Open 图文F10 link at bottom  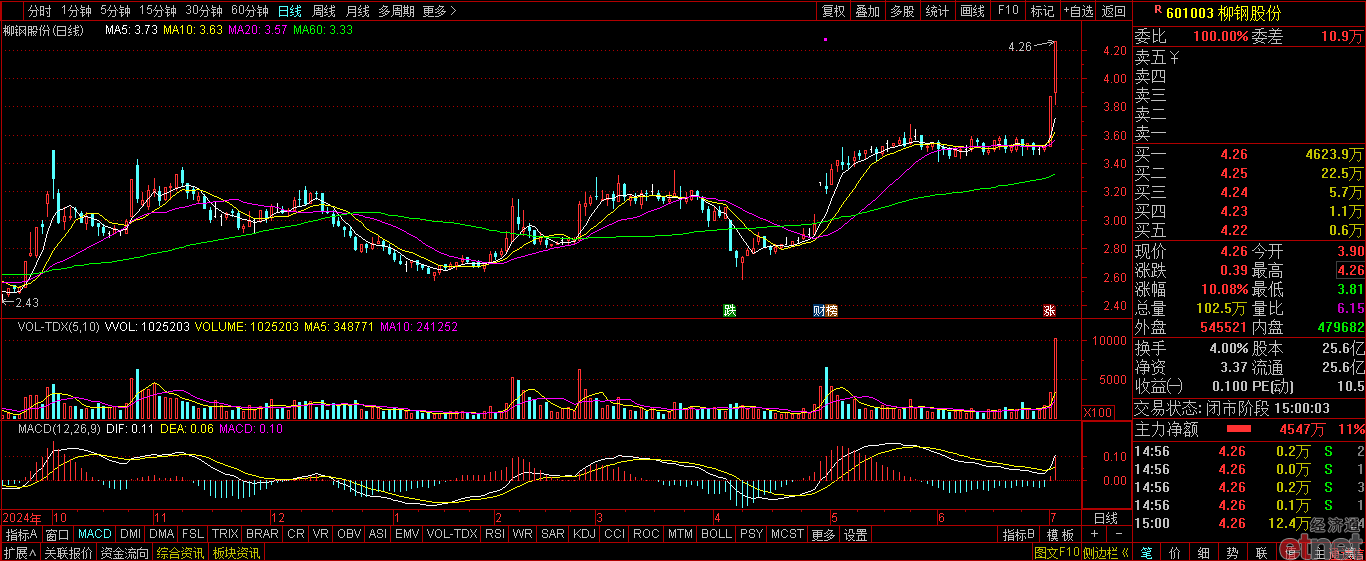[x=1057, y=552]
